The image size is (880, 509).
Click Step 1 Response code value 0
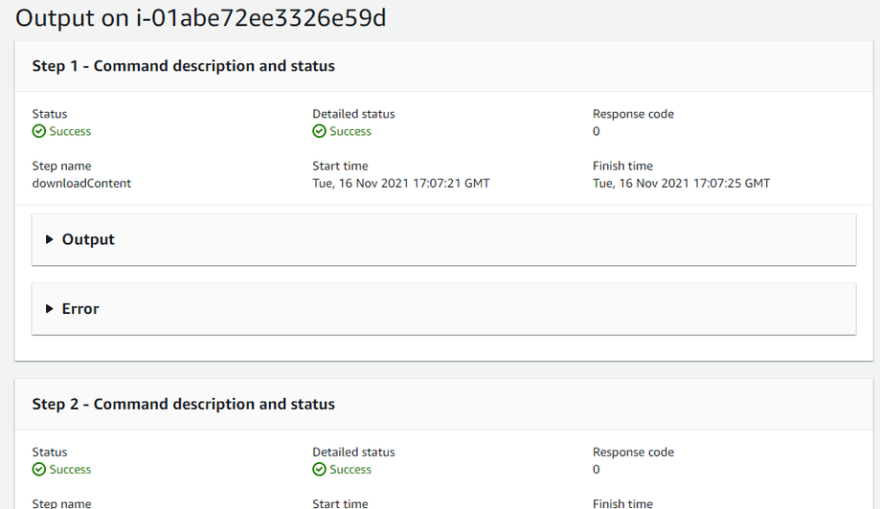point(596,131)
